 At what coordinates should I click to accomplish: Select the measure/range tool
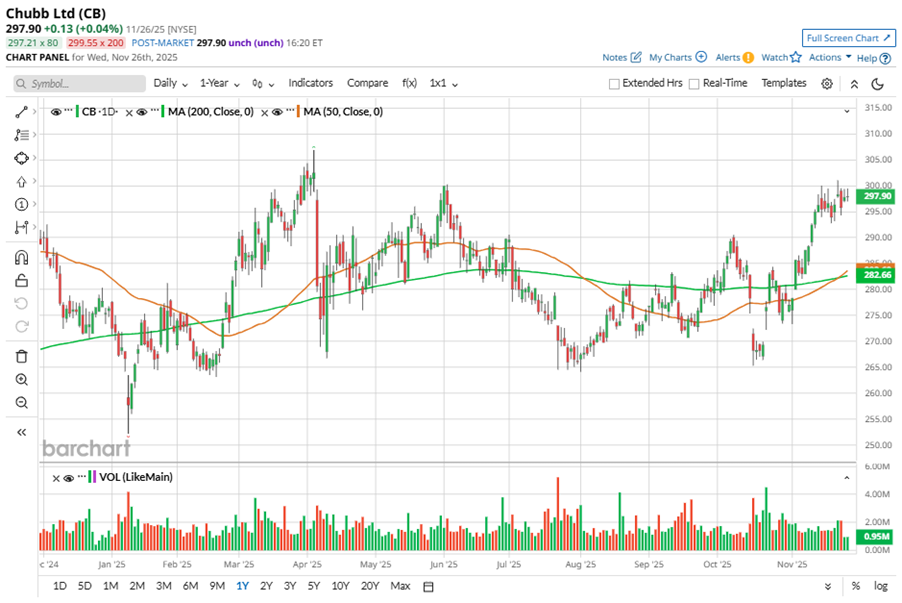pyautogui.click(x=21, y=228)
